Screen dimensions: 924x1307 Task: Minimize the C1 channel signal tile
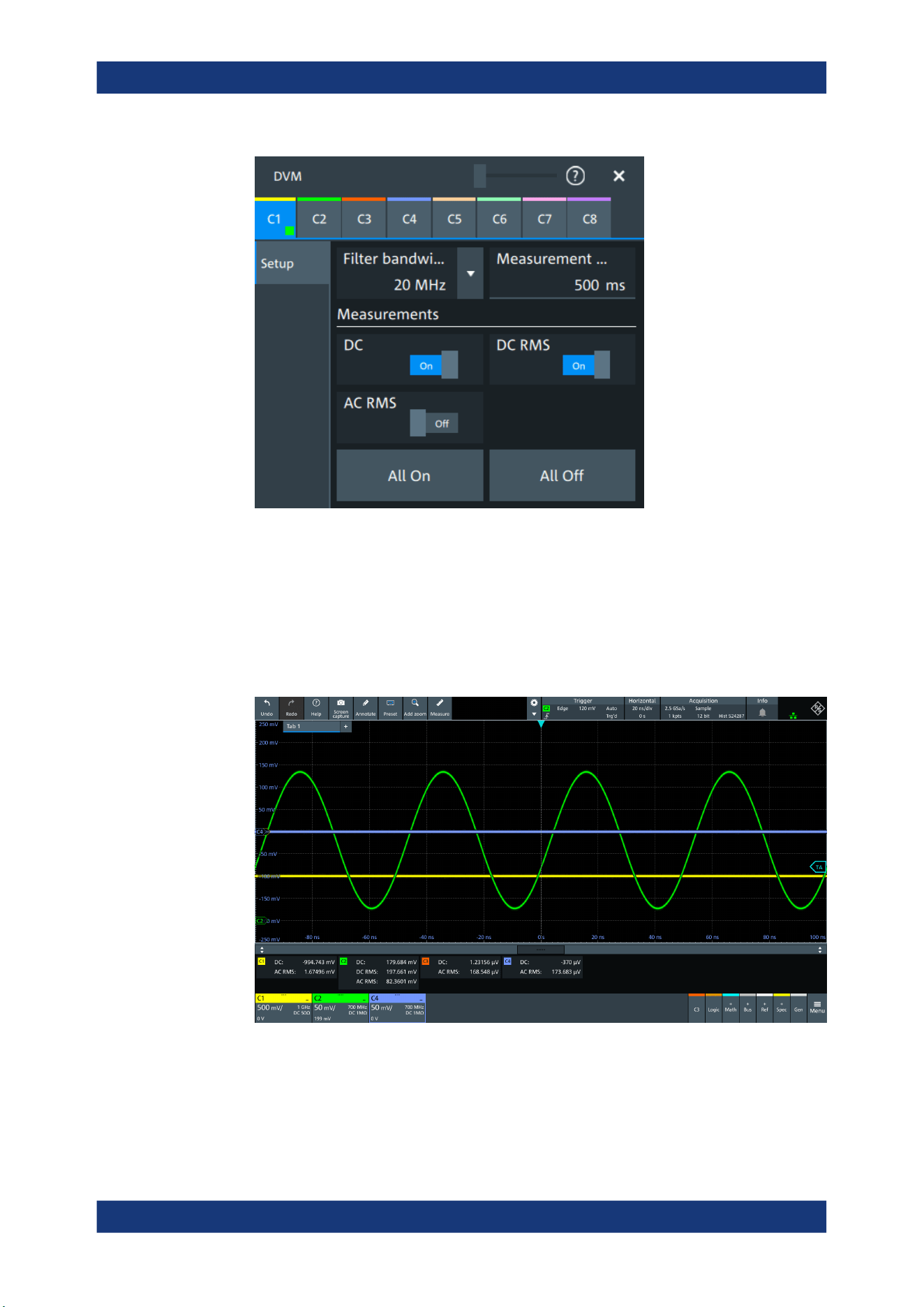(x=307, y=999)
